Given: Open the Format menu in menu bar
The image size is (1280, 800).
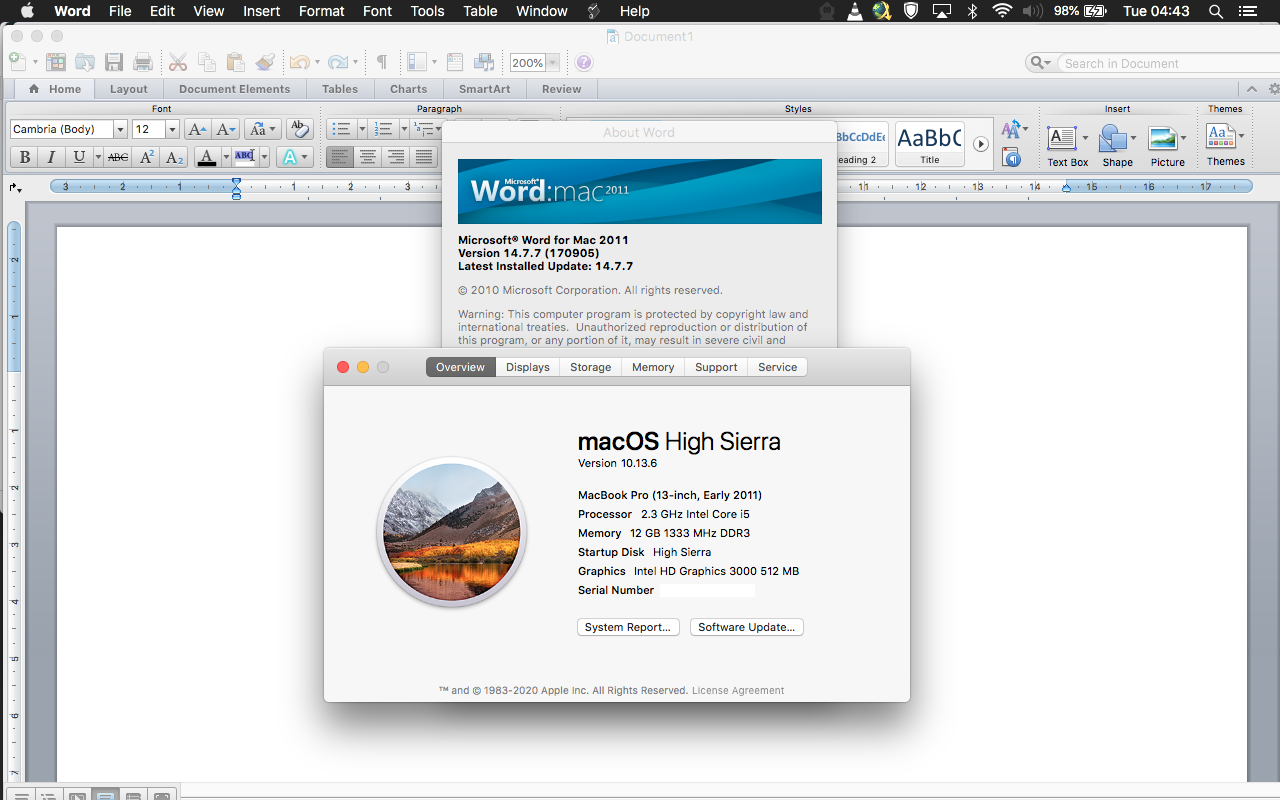Looking at the screenshot, I should [322, 11].
